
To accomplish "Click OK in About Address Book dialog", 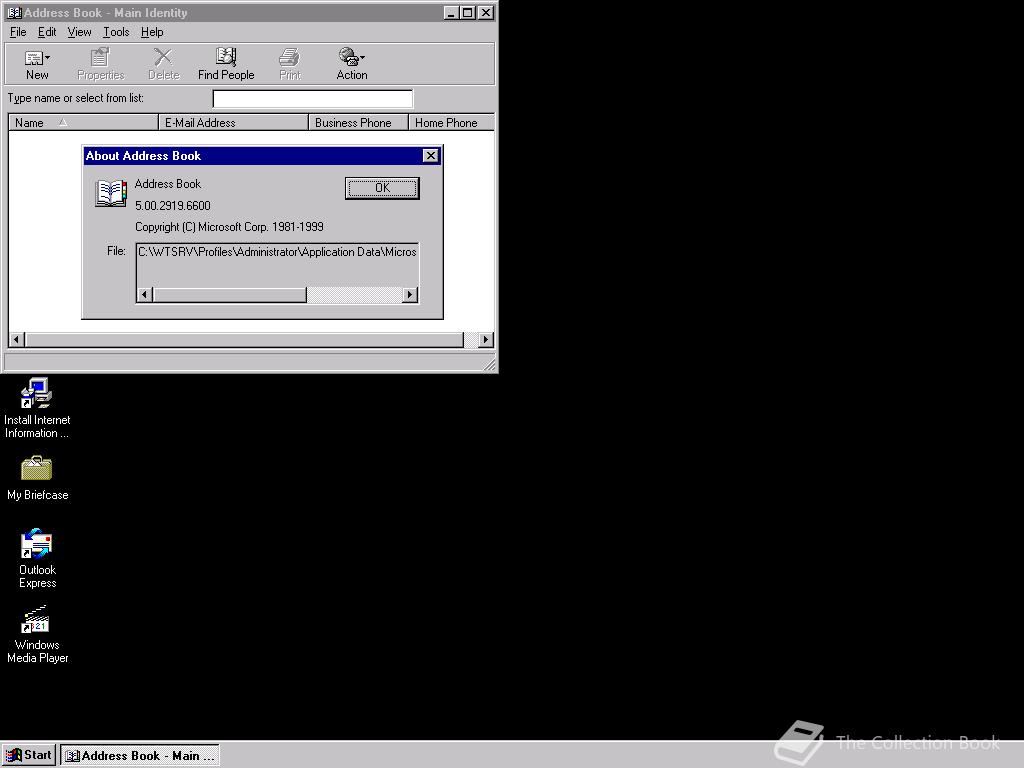I will pyautogui.click(x=382, y=188).
